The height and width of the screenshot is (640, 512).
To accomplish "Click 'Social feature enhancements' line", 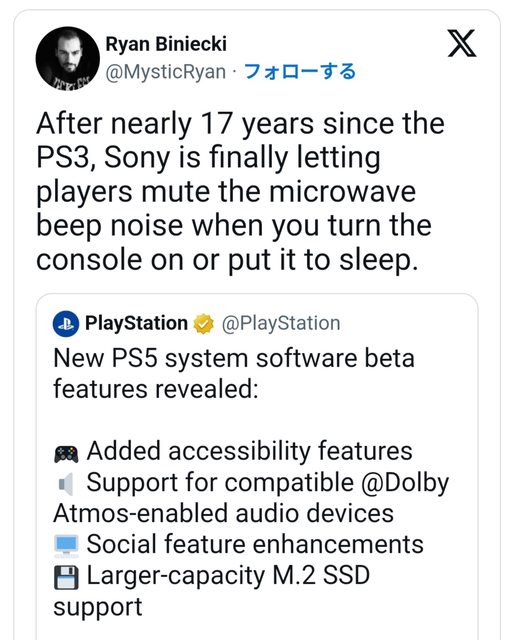I will 255,544.
